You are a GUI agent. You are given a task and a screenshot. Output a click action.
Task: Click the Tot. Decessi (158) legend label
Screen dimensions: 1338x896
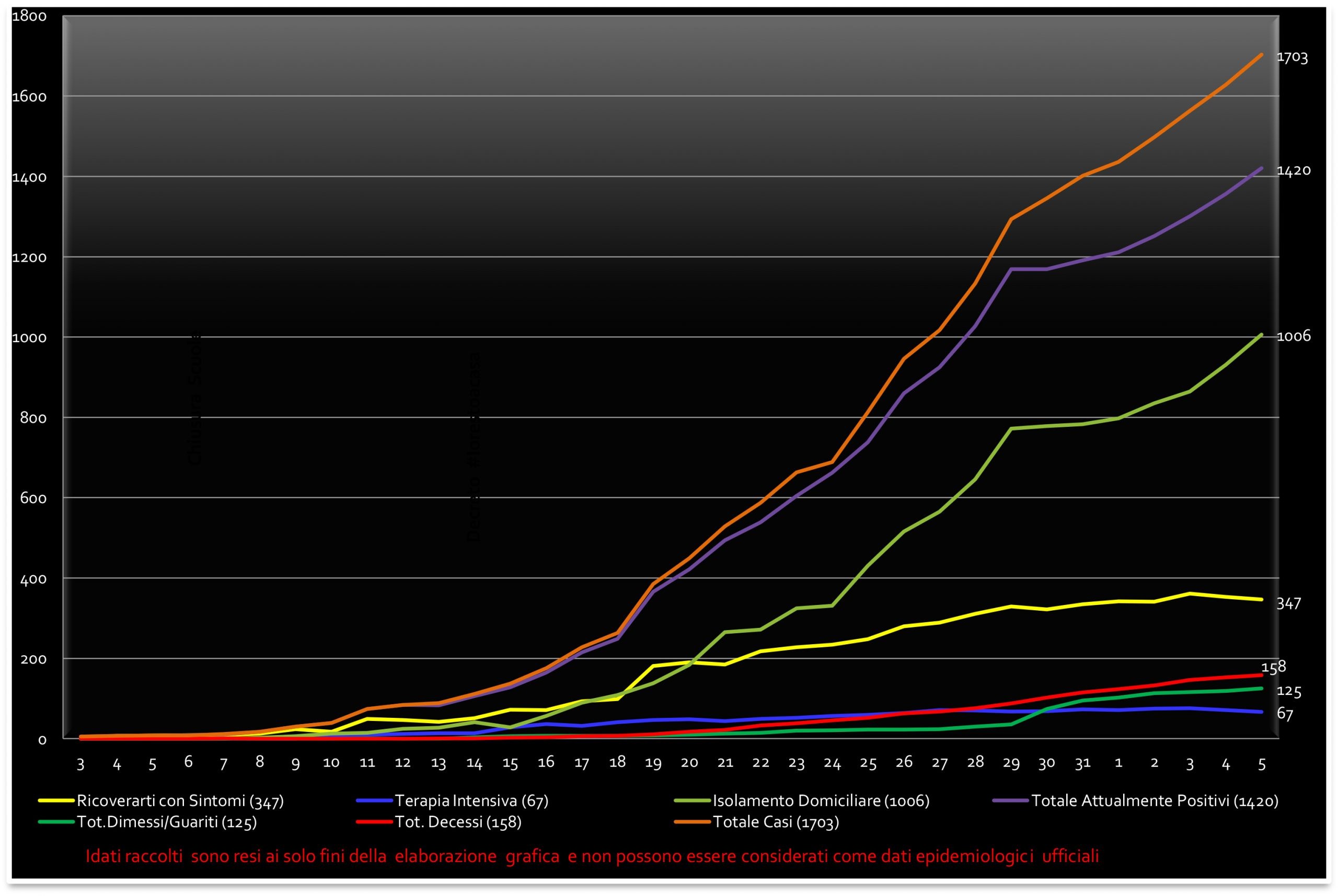click(x=458, y=822)
